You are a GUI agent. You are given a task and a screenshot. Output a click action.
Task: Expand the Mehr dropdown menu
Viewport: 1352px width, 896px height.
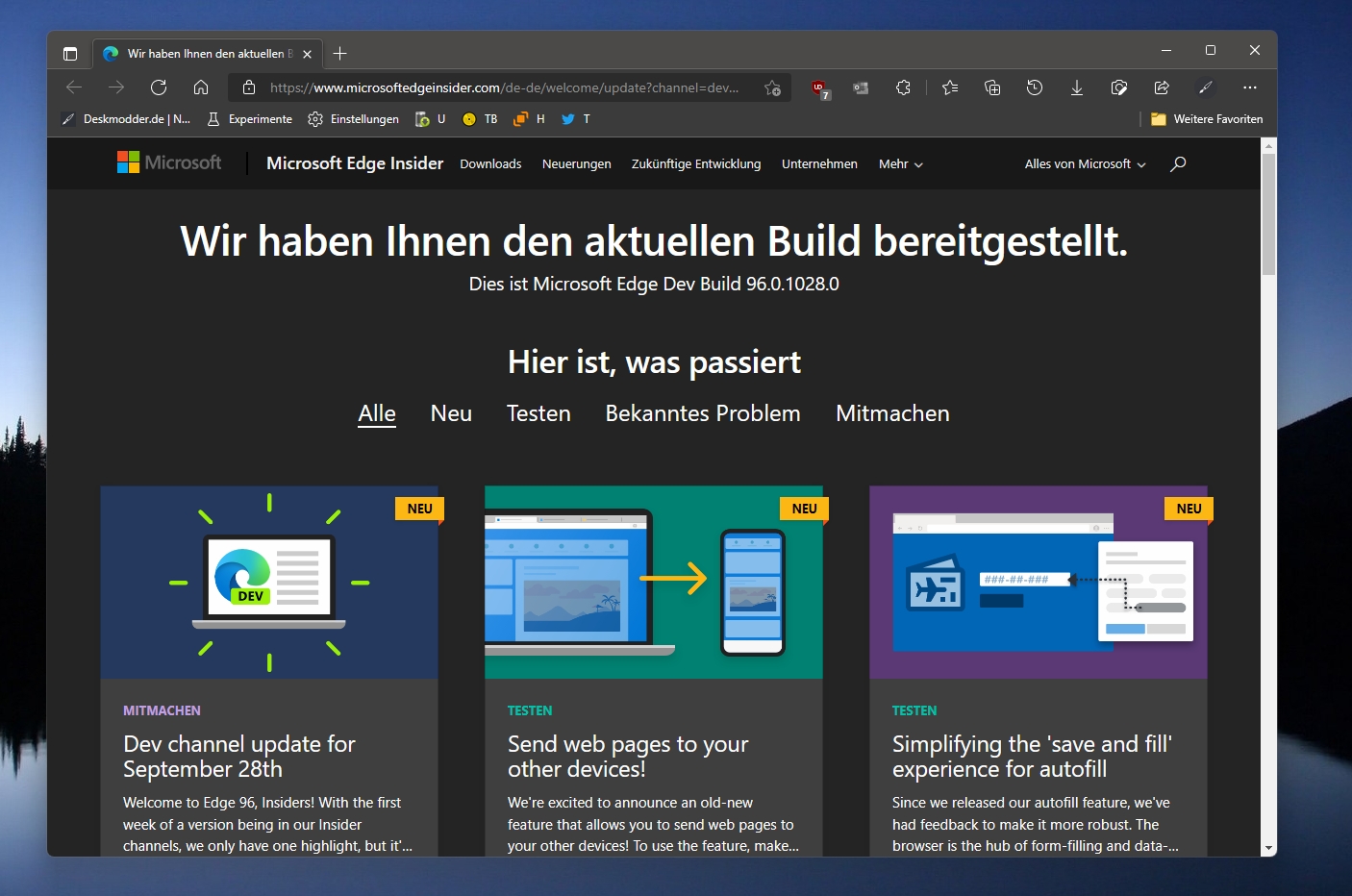[901, 164]
